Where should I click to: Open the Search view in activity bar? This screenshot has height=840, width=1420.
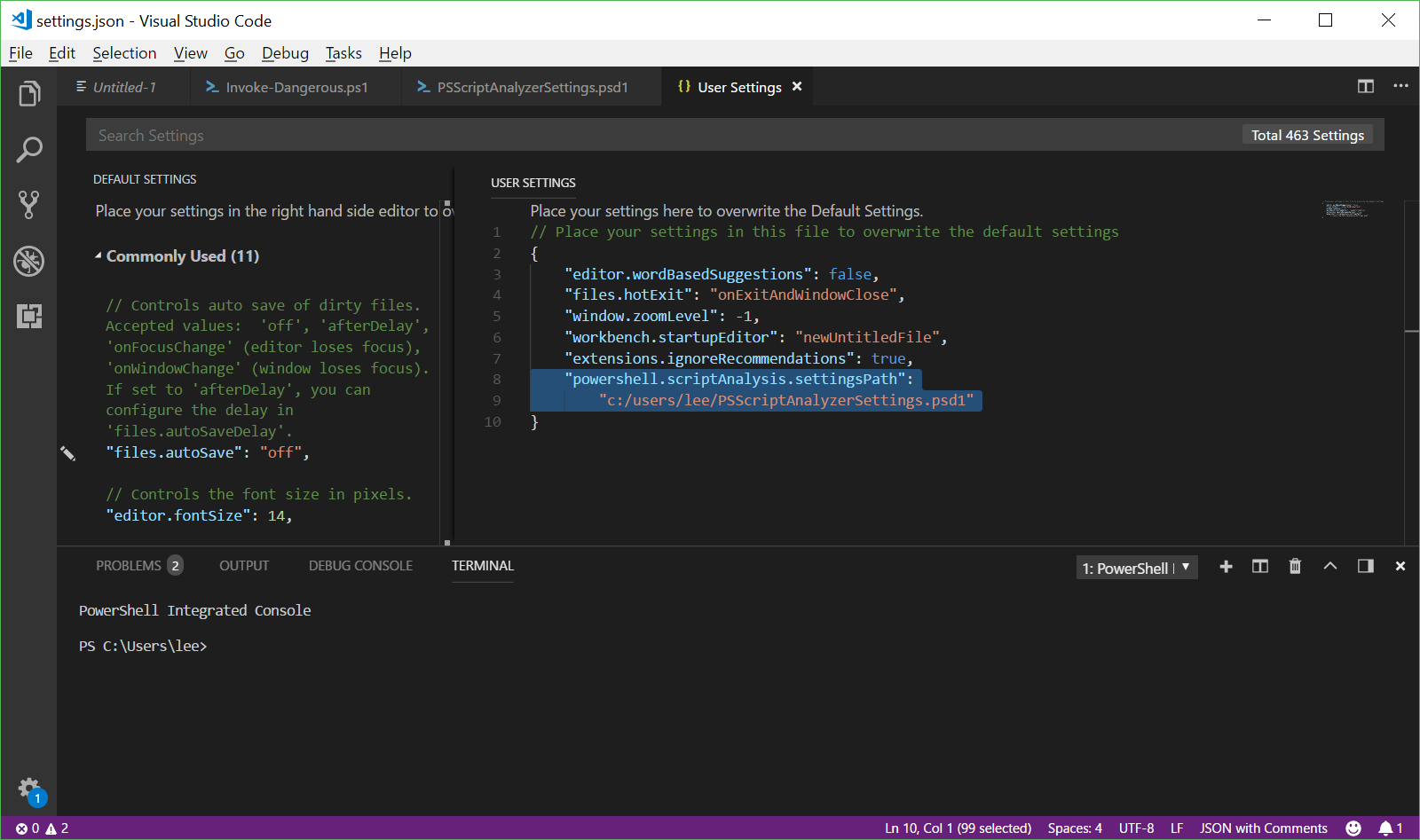point(29,149)
